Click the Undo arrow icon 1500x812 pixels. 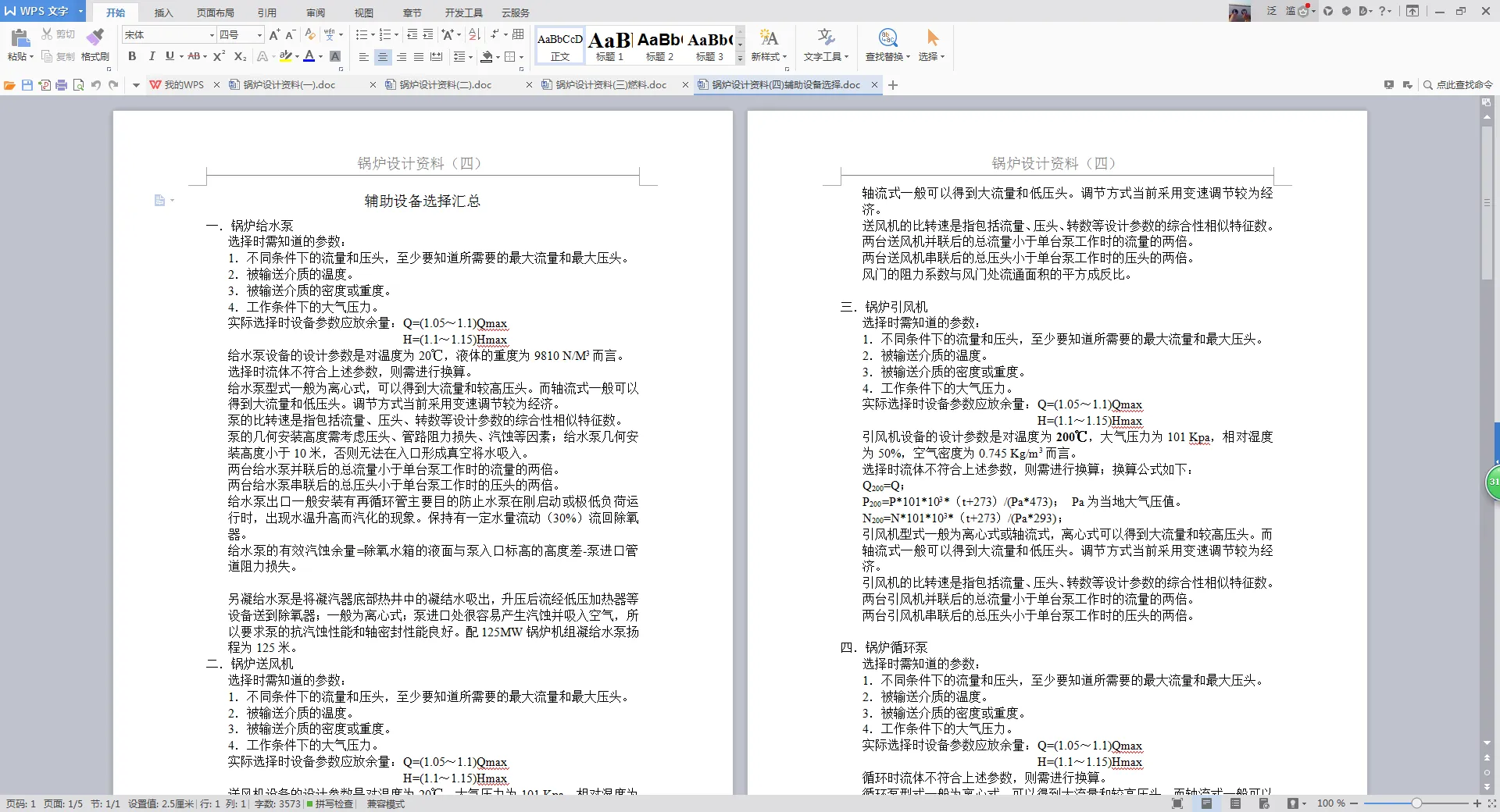click(95, 85)
